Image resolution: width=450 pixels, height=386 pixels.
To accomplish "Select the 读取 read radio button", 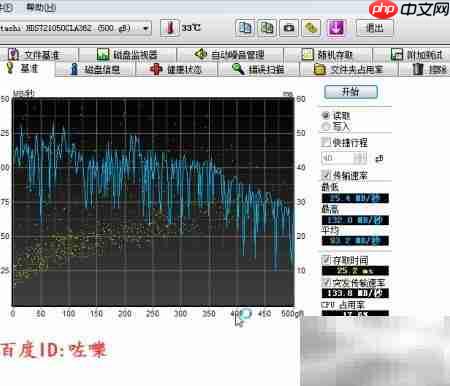I will (326, 116).
